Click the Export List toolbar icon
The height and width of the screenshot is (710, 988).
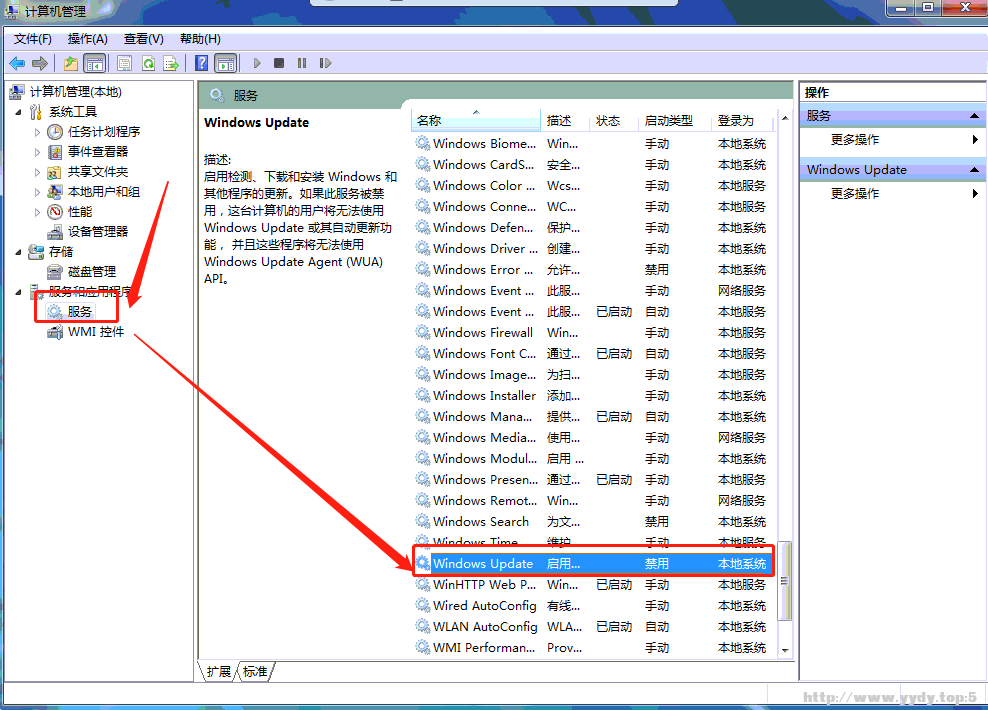click(171, 63)
